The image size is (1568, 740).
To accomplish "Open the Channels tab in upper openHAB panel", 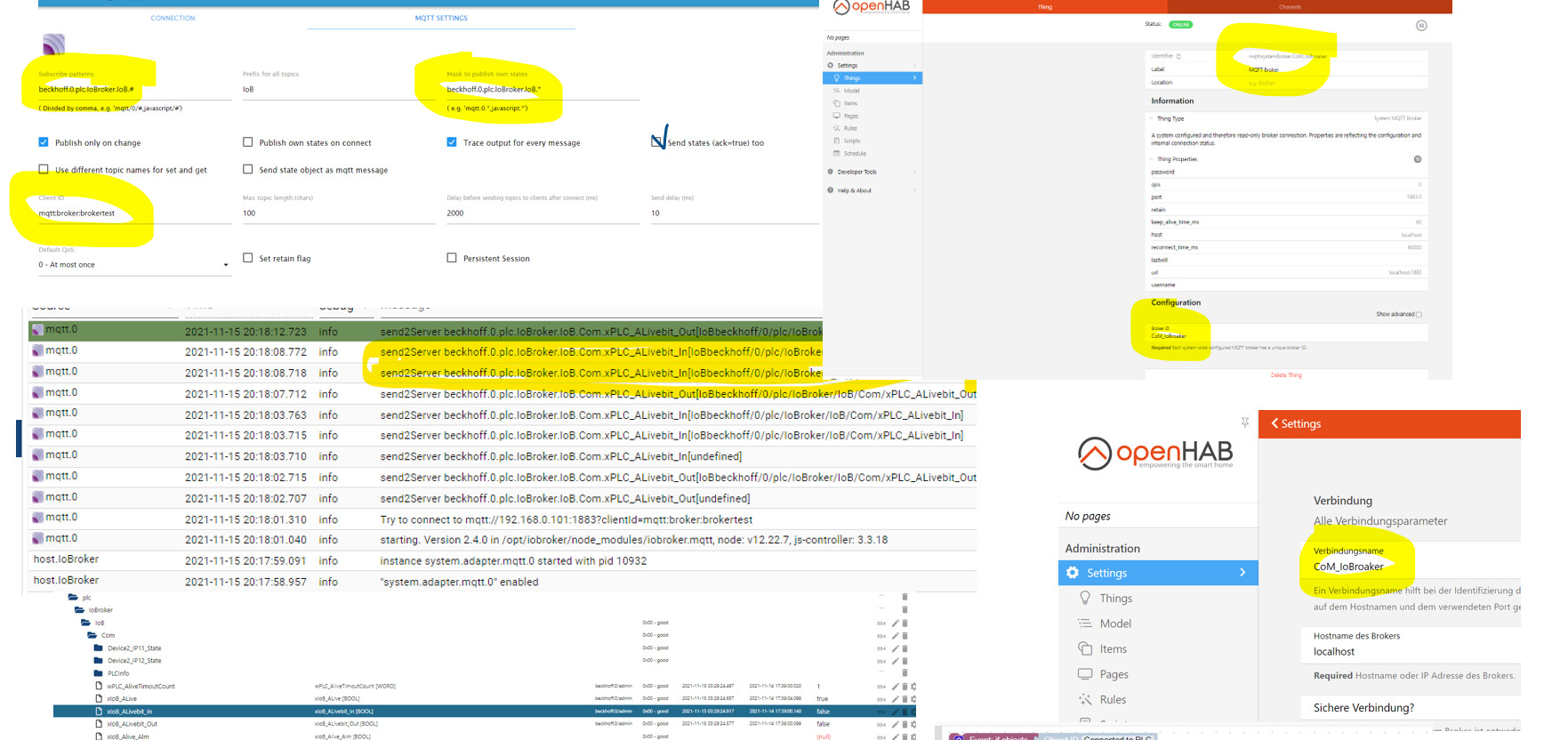I will point(1290,7).
